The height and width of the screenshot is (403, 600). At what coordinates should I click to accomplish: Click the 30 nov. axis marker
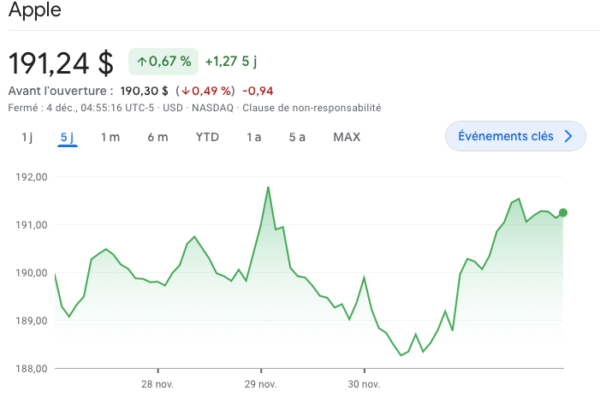(x=364, y=384)
